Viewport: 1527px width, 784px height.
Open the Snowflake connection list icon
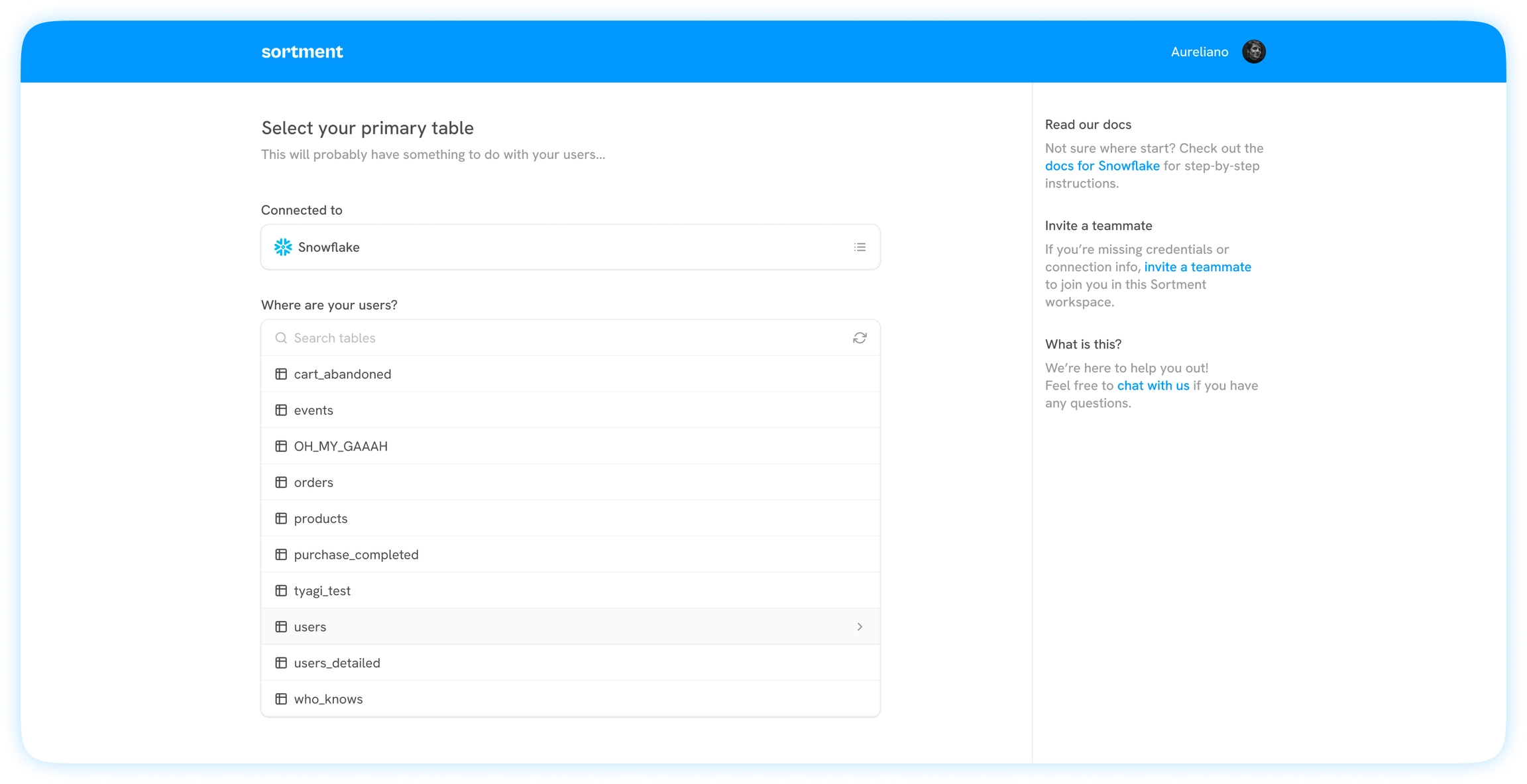[860, 247]
